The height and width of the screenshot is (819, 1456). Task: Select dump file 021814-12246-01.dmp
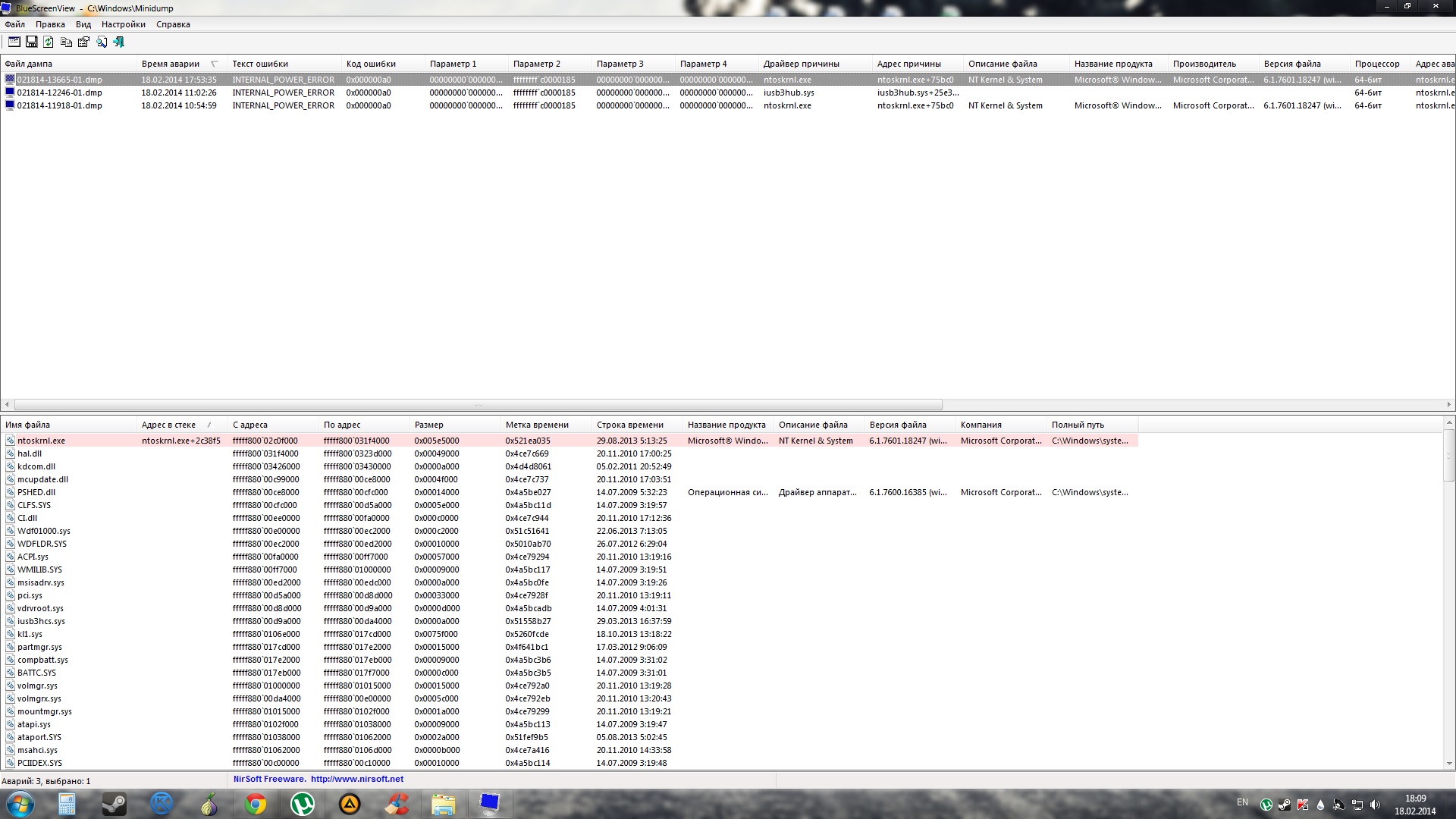59,93
